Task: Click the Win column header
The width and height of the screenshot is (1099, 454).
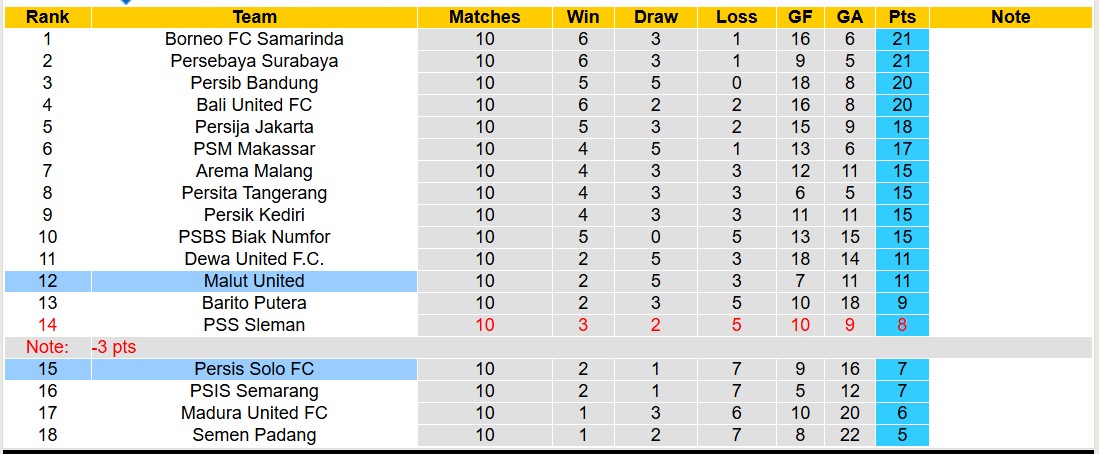Action: (583, 17)
